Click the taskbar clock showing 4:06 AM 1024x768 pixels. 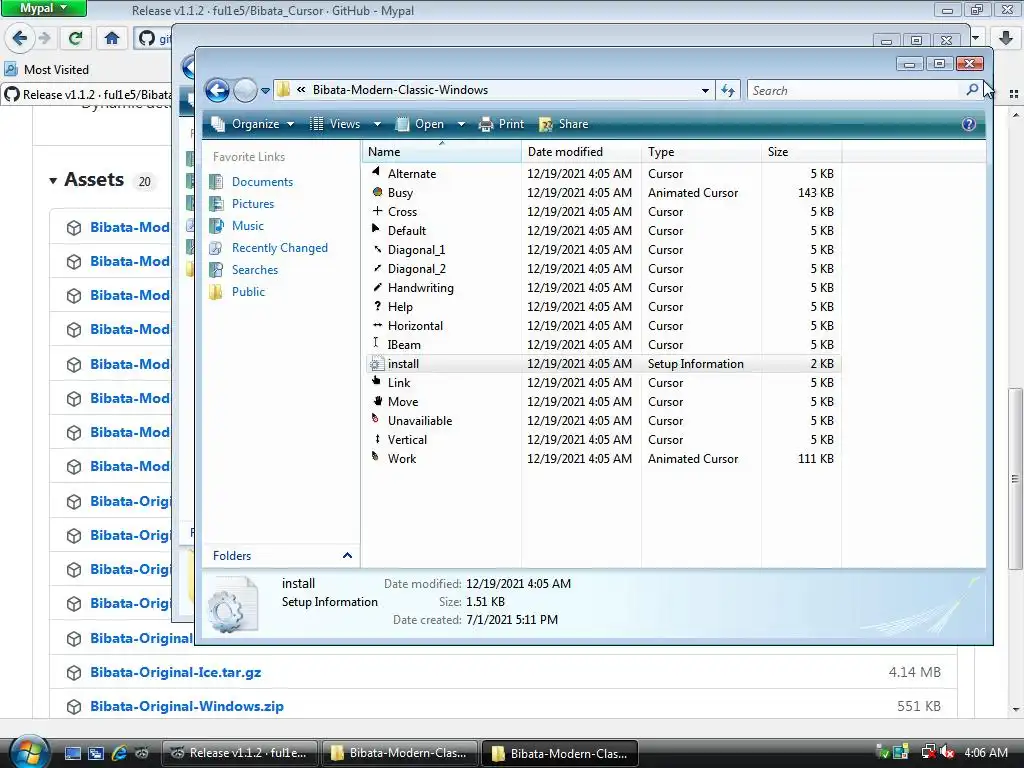985,752
